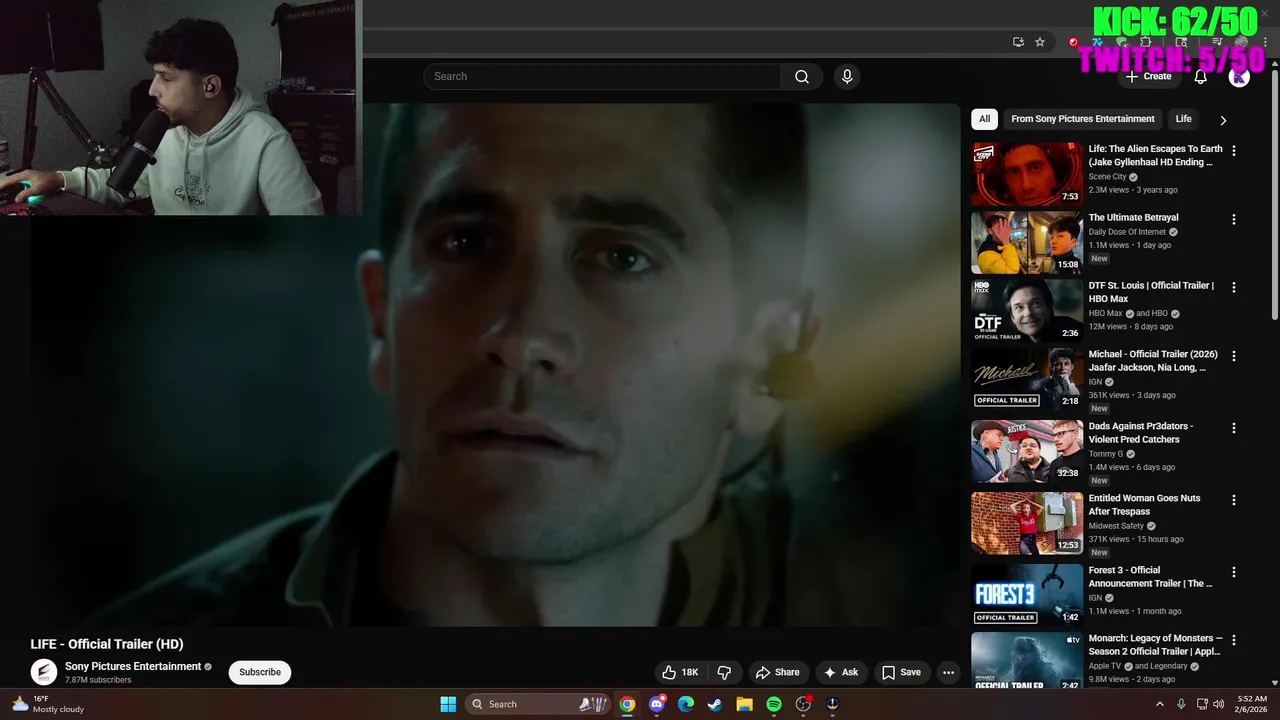Open File Explorer from the taskbar
Image resolution: width=1280 pixels, height=720 pixels.
pos(744,704)
